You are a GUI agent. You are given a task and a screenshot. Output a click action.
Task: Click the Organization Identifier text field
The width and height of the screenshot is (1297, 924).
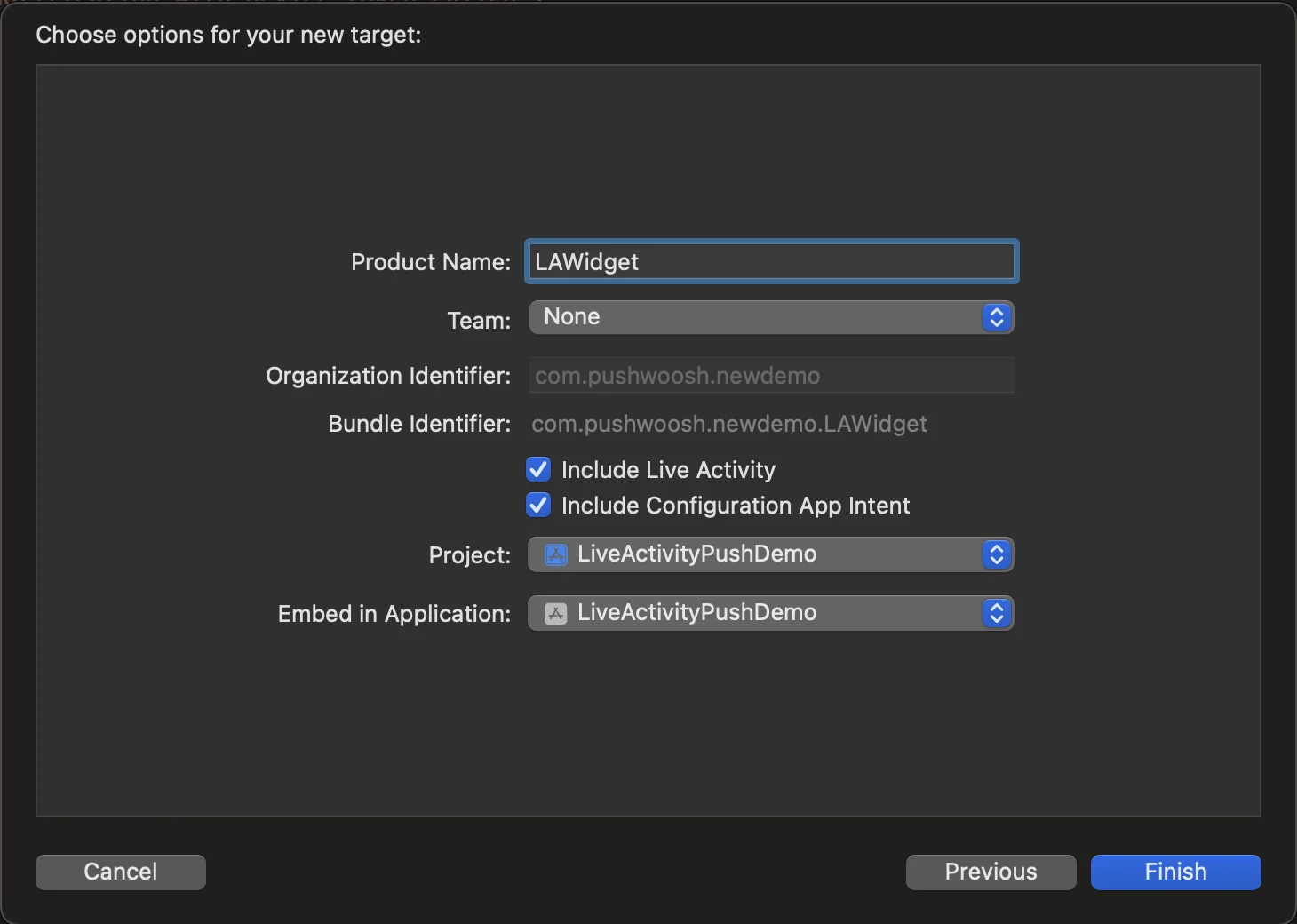click(771, 376)
